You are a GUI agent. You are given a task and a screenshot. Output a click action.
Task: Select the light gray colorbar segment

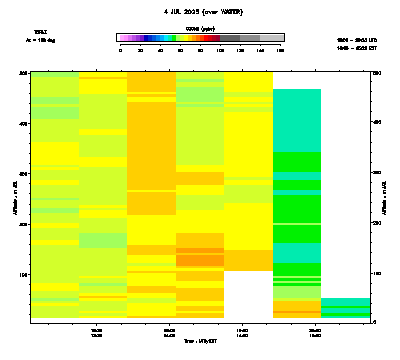[x=272, y=38]
